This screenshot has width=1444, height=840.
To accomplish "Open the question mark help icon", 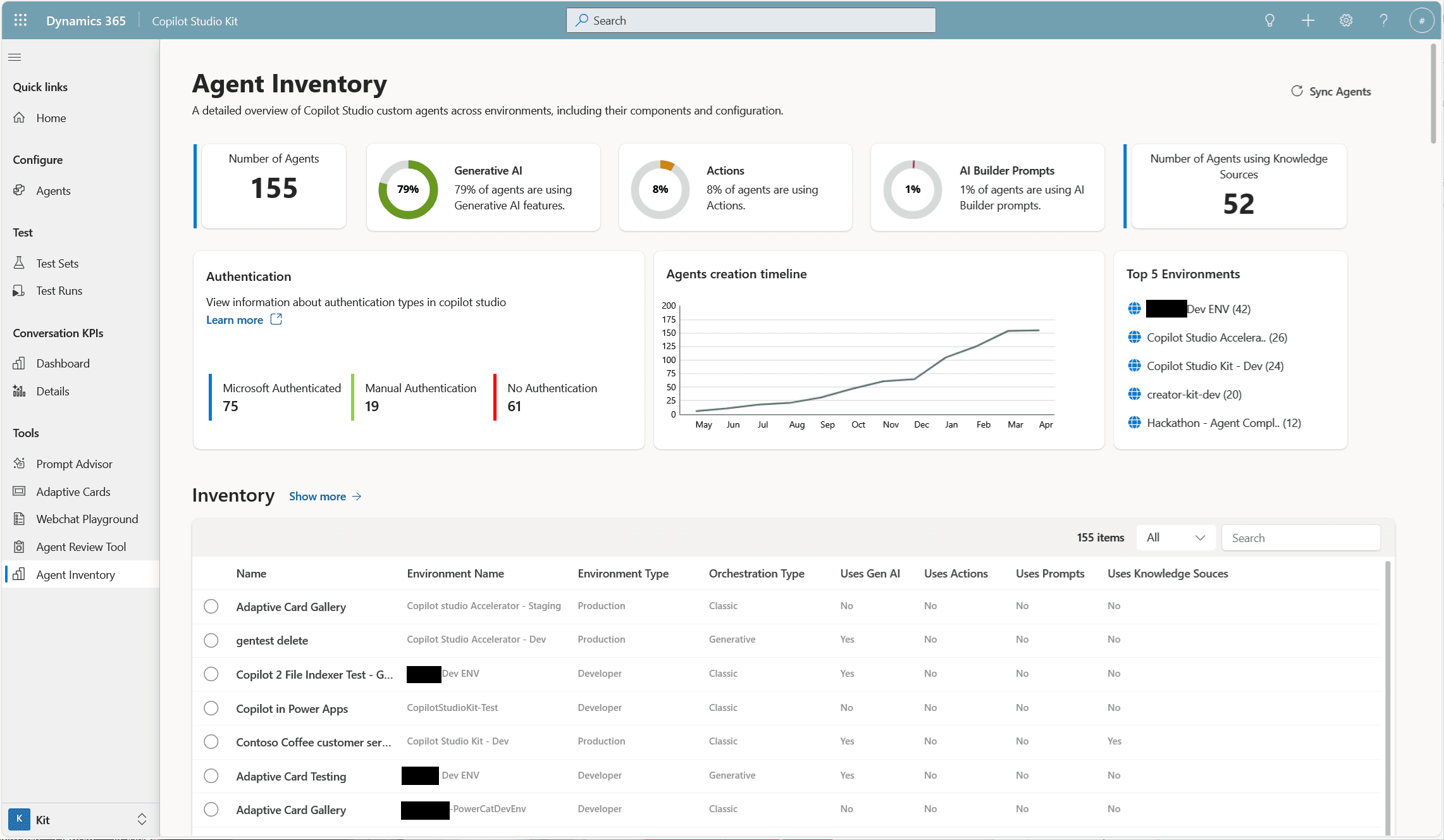I will coord(1383,20).
